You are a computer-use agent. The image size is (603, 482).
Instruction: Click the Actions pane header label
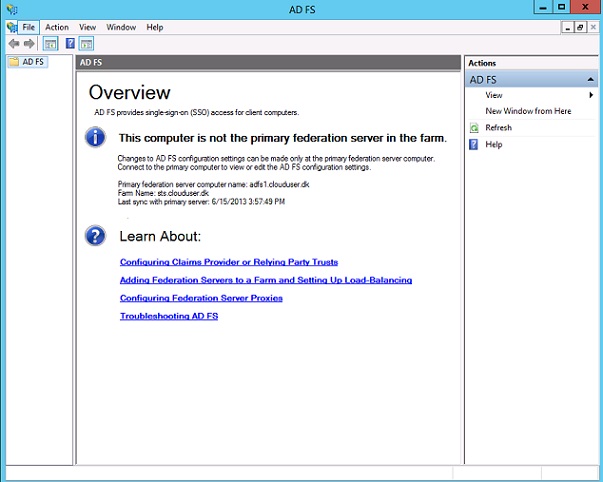482,63
